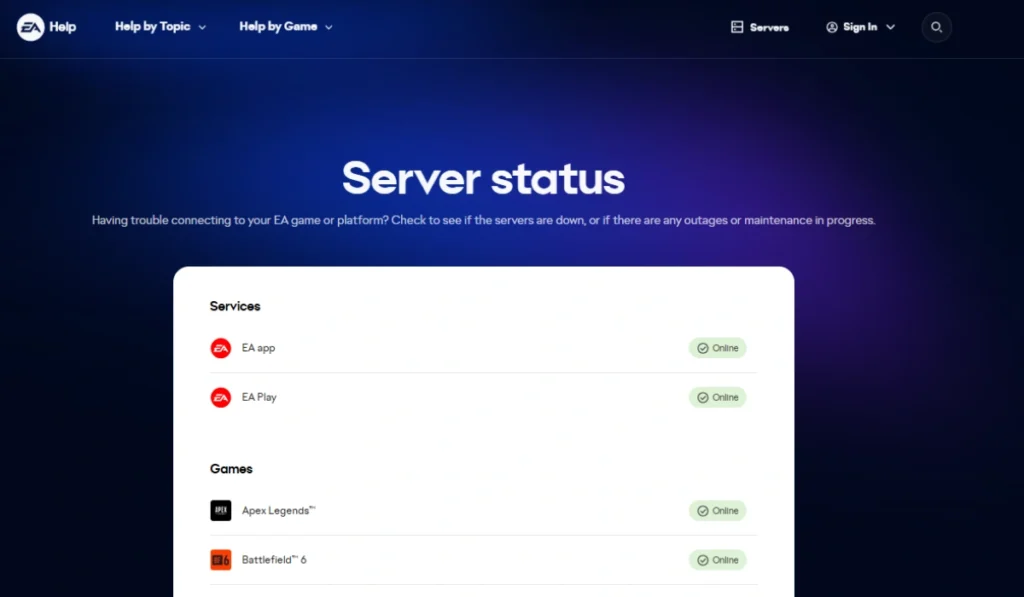Expand the Help by Game dropdown

tap(285, 27)
